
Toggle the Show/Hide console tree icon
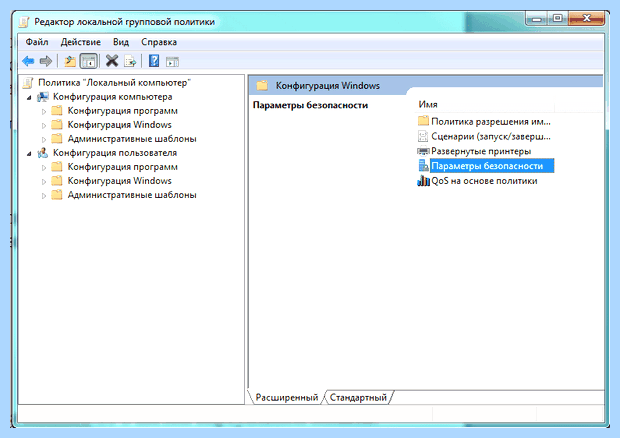[x=89, y=61]
